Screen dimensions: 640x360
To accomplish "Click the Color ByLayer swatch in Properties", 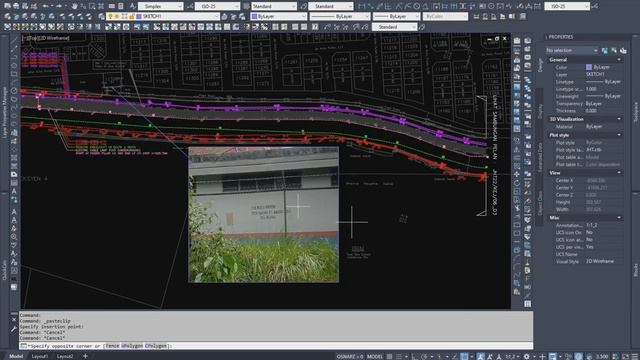I will [589, 67].
